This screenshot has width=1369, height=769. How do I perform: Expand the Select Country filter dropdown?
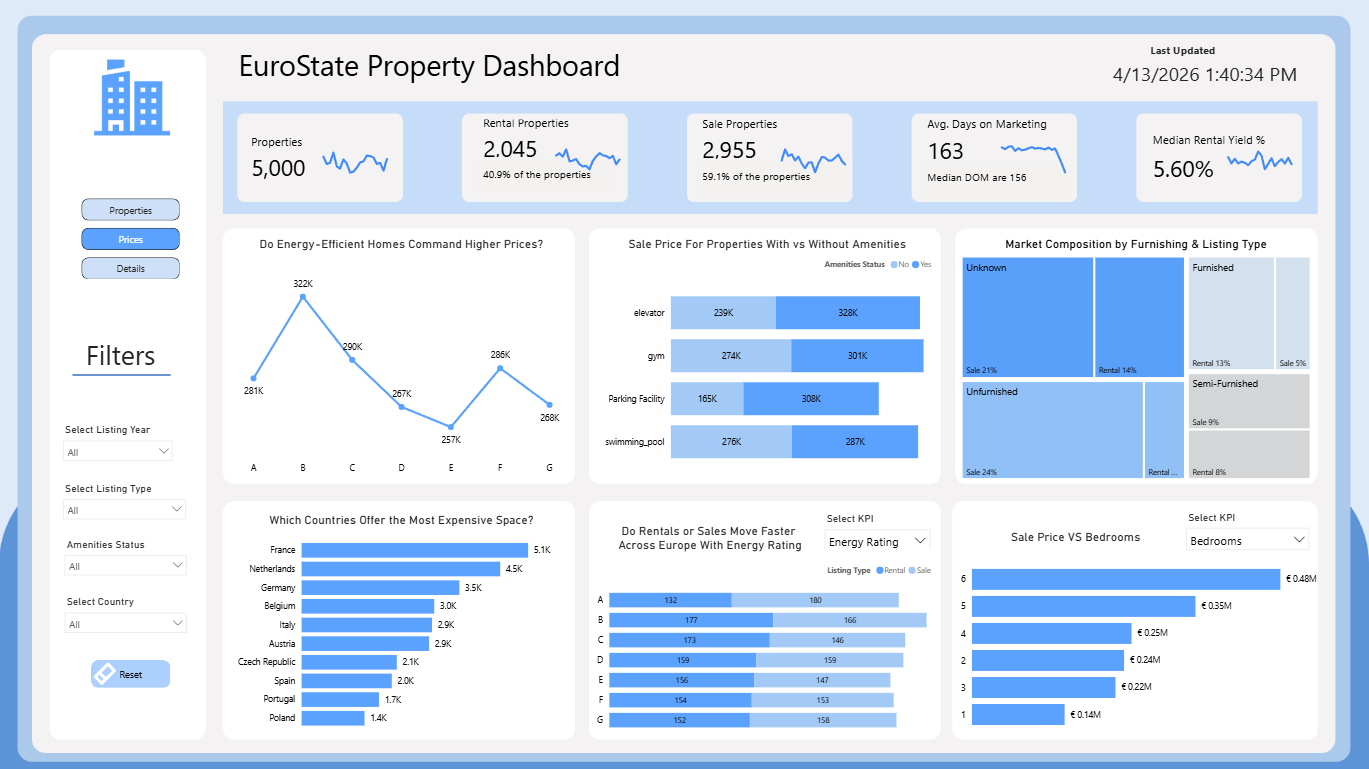(125, 624)
